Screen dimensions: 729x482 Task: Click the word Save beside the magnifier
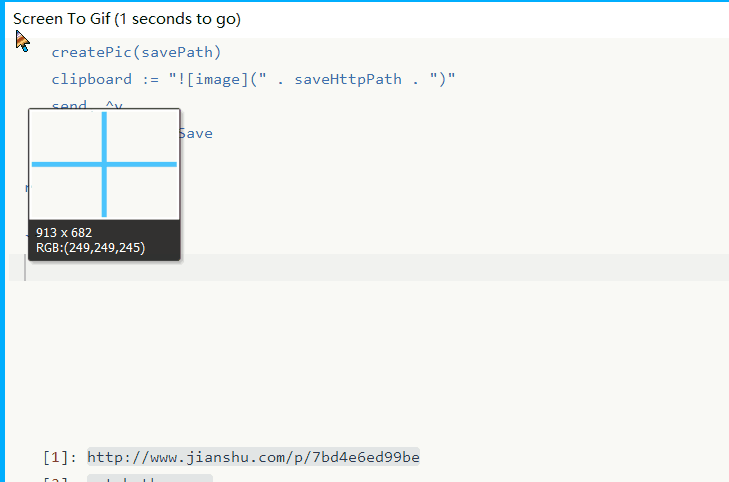point(195,133)
